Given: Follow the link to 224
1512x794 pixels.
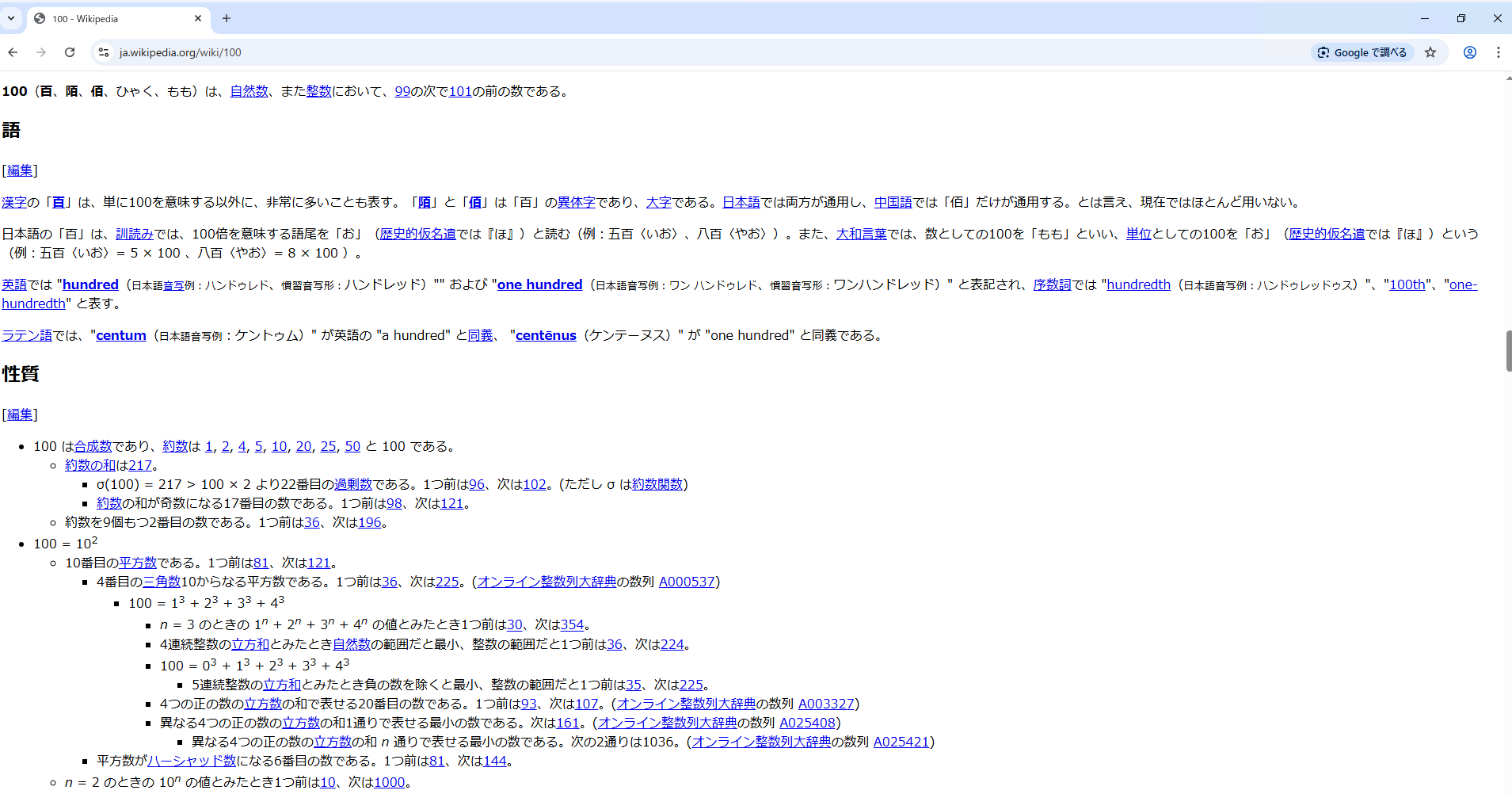Looking at the screenshot, I should (672, 644).
